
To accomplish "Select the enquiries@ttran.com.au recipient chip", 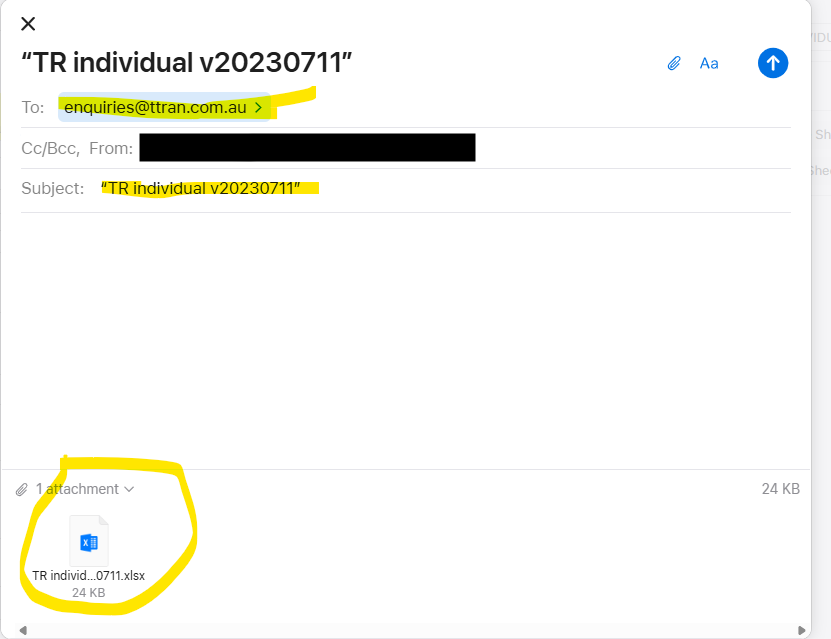I will pos(164,107).
